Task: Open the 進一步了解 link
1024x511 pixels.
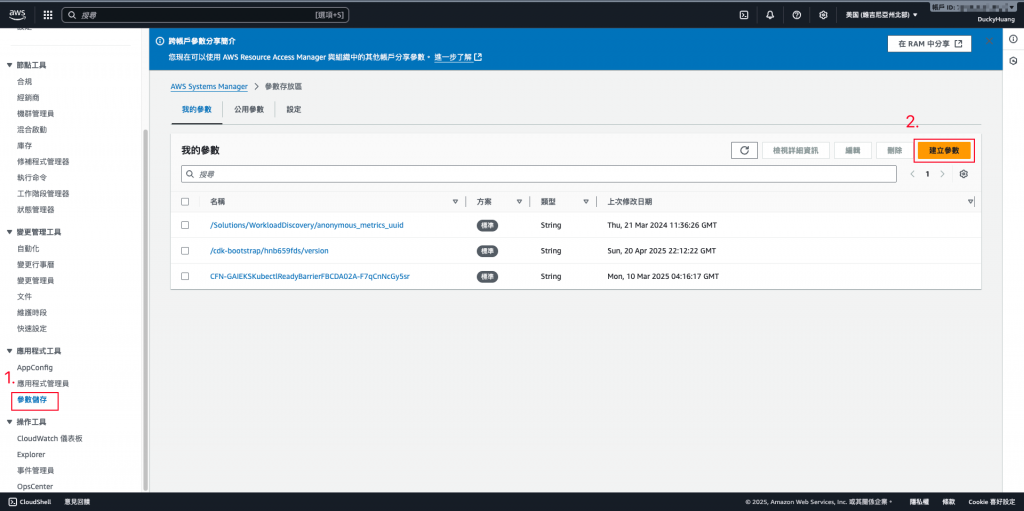Action: [x=458, y=57]
